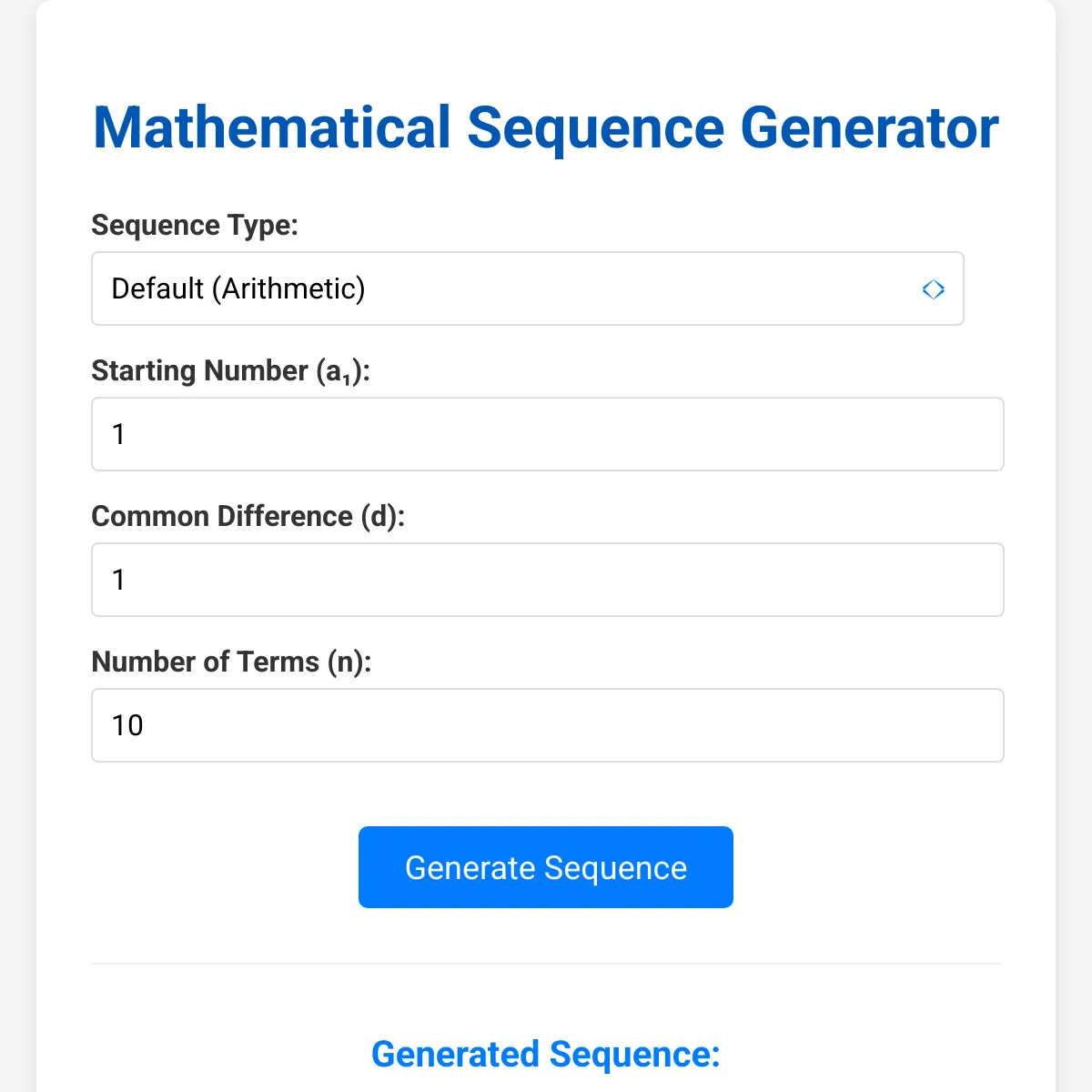The height and width of the screenshot is (1092, 1092).
Task: Click the Mathematical Sequence Generator heading
Action: pos(545,127)
